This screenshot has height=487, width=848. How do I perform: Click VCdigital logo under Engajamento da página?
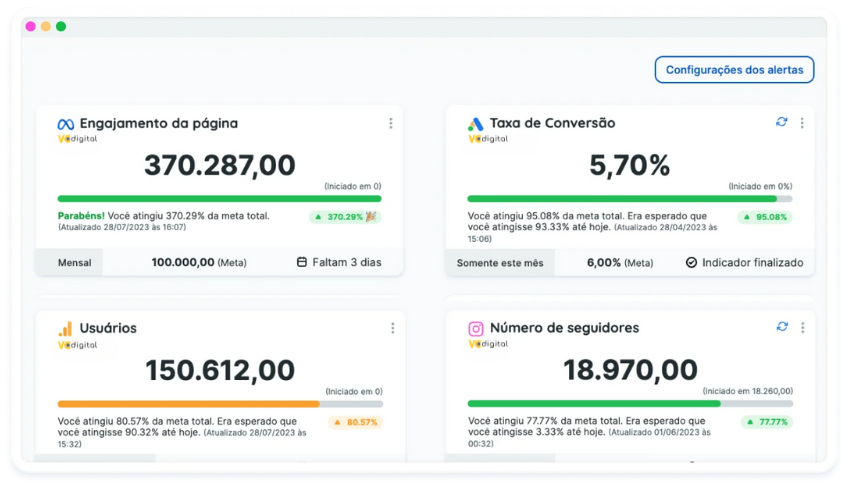(77, 139)
